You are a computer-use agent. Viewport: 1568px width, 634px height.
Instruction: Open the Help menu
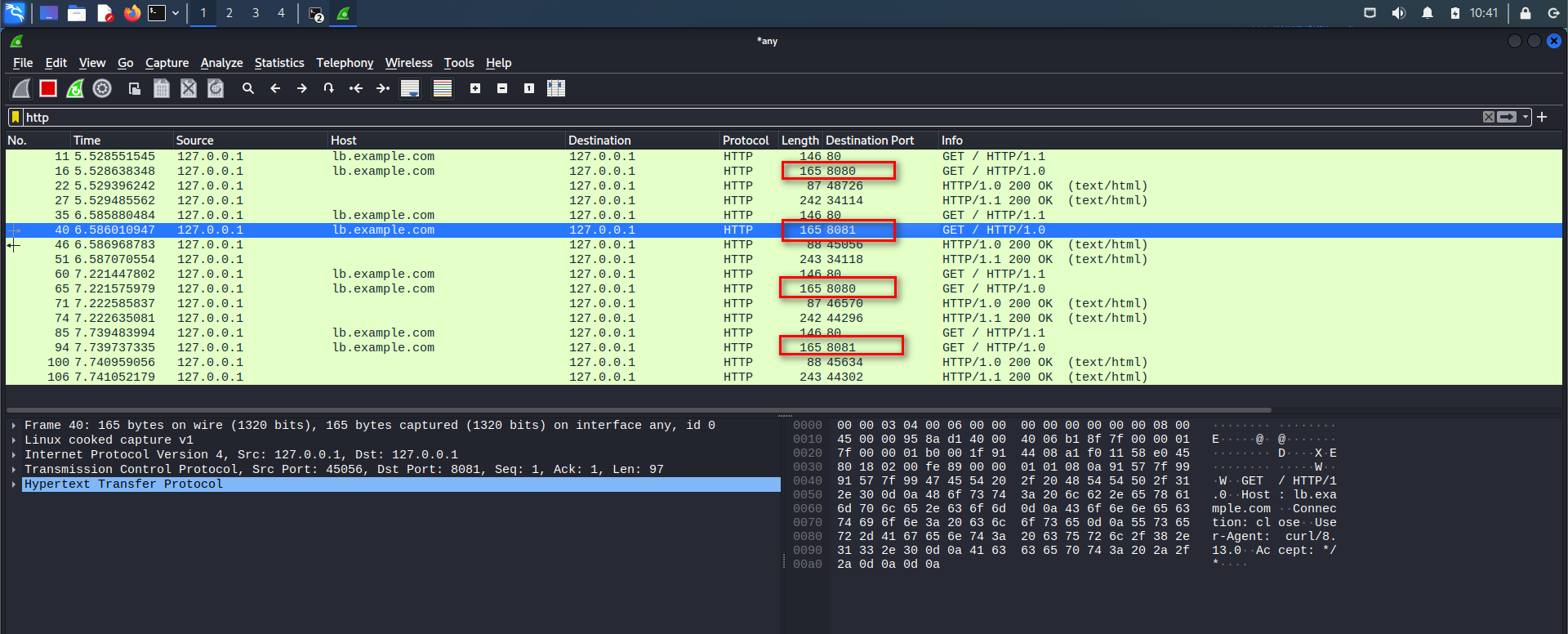pos(498,63)
